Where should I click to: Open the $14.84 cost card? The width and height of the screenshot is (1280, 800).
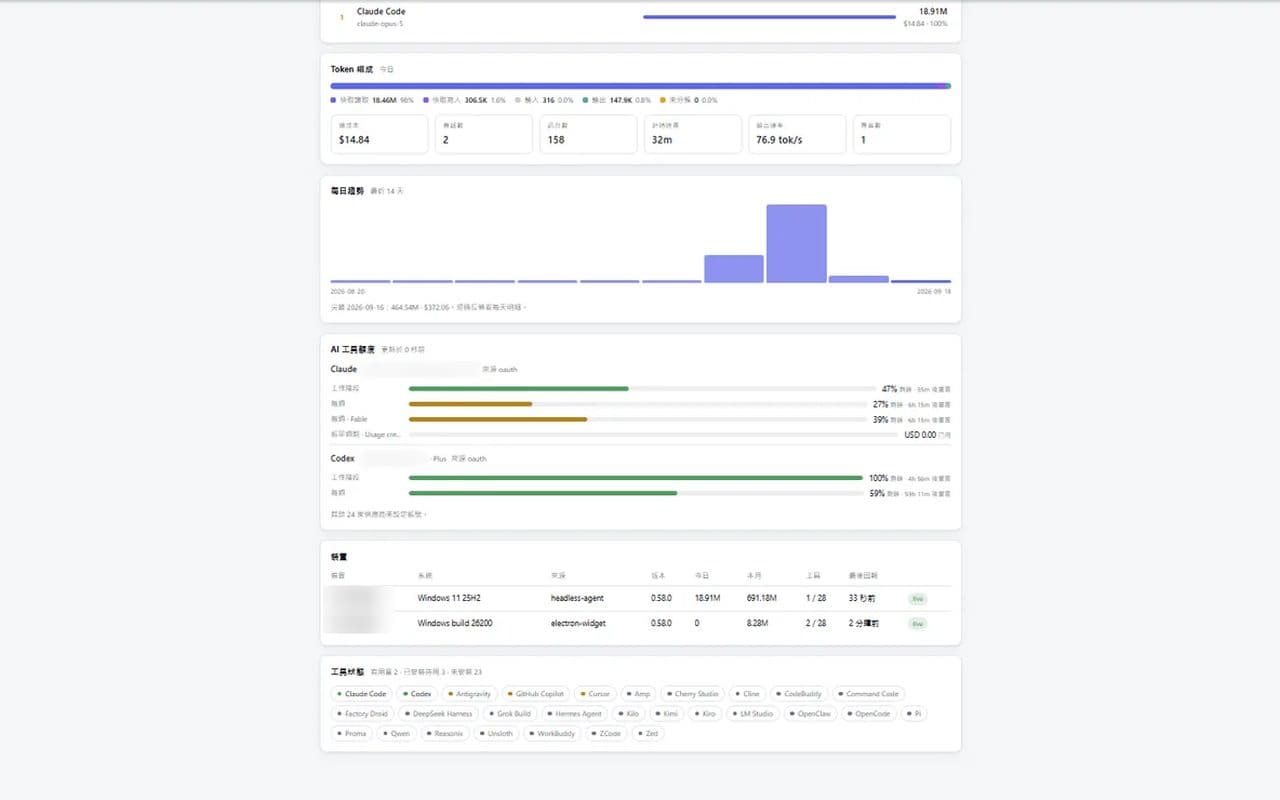click(x=379, y=134)
